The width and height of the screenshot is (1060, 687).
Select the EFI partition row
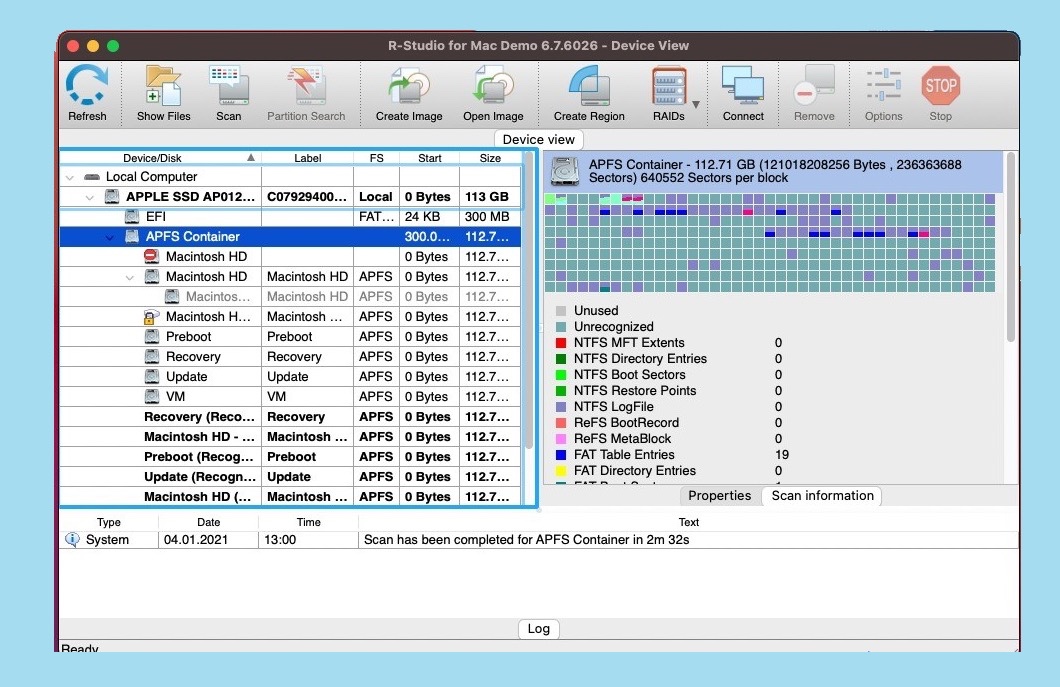point(156,217)
